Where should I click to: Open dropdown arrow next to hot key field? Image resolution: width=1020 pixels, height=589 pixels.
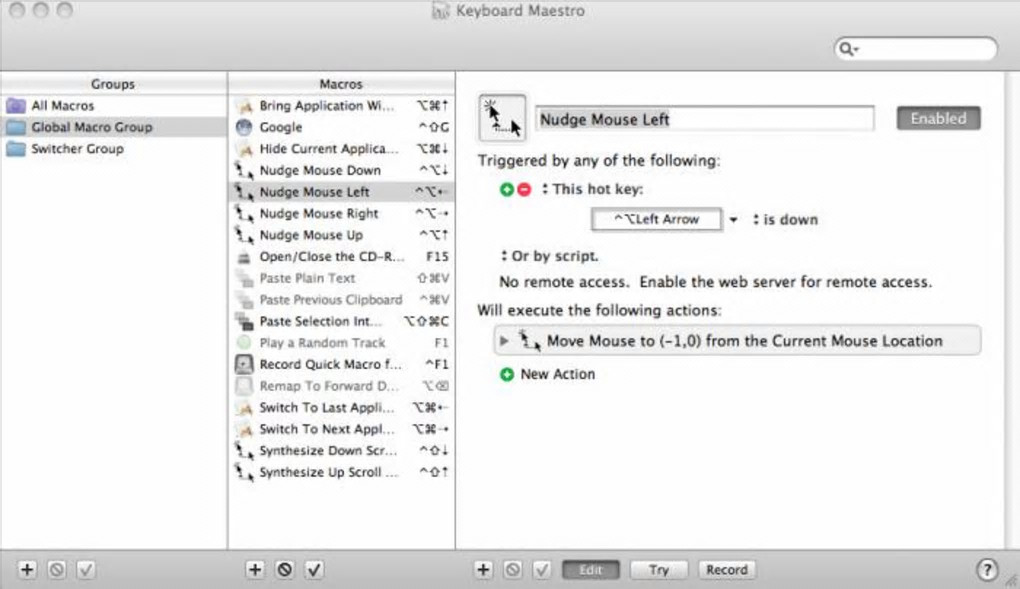[x=733, y=220]
